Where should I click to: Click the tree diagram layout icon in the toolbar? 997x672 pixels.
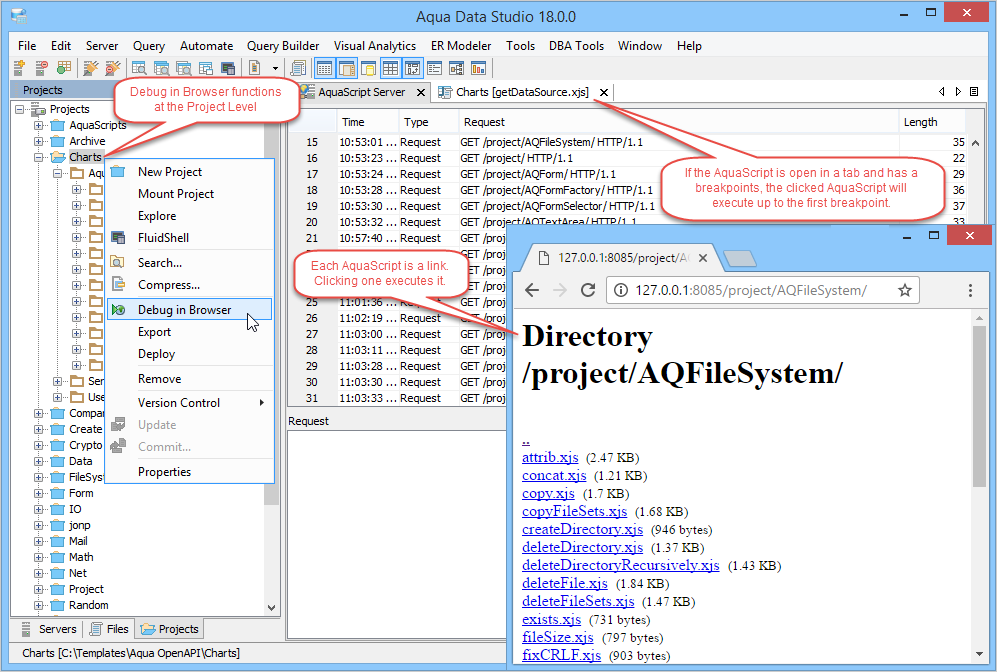(457, 68)
